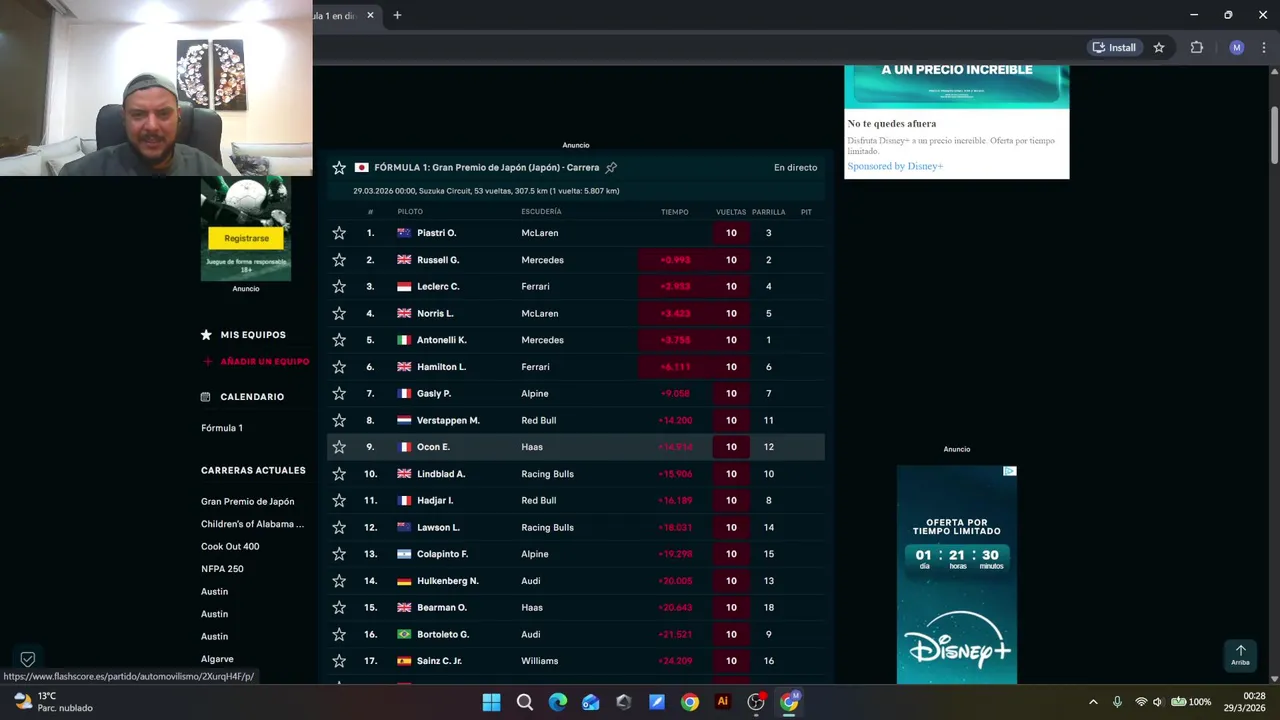Toggle favorite star for Piastri O.
This screenshot has height=720, width=1280.
pos(339,233)
